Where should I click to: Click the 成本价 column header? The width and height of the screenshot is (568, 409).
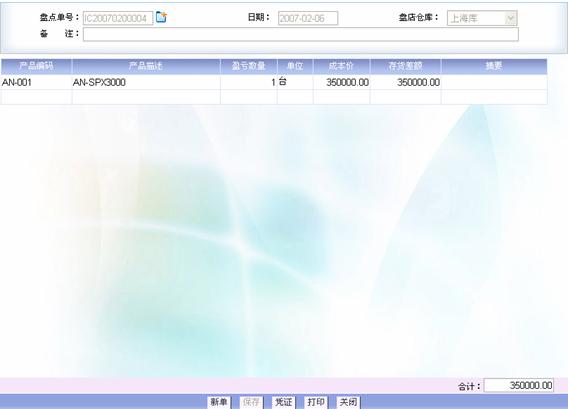341,66
